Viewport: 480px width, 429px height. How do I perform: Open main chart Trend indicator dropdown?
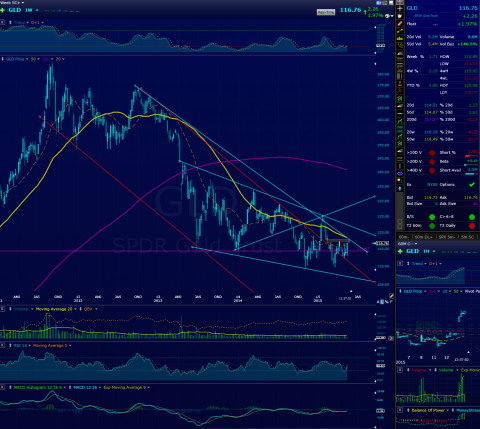pos(27,23)
